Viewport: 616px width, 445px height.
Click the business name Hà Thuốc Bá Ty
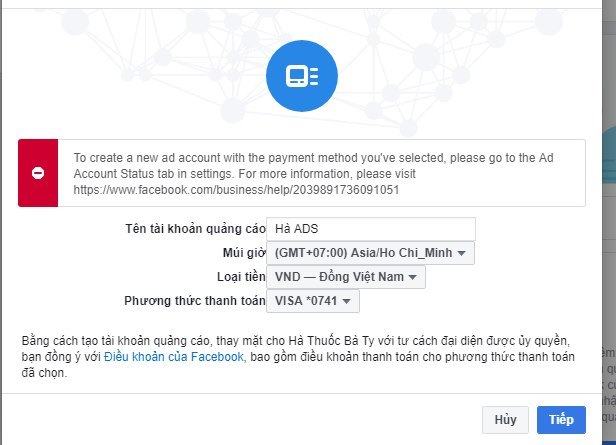coord(332,341)
